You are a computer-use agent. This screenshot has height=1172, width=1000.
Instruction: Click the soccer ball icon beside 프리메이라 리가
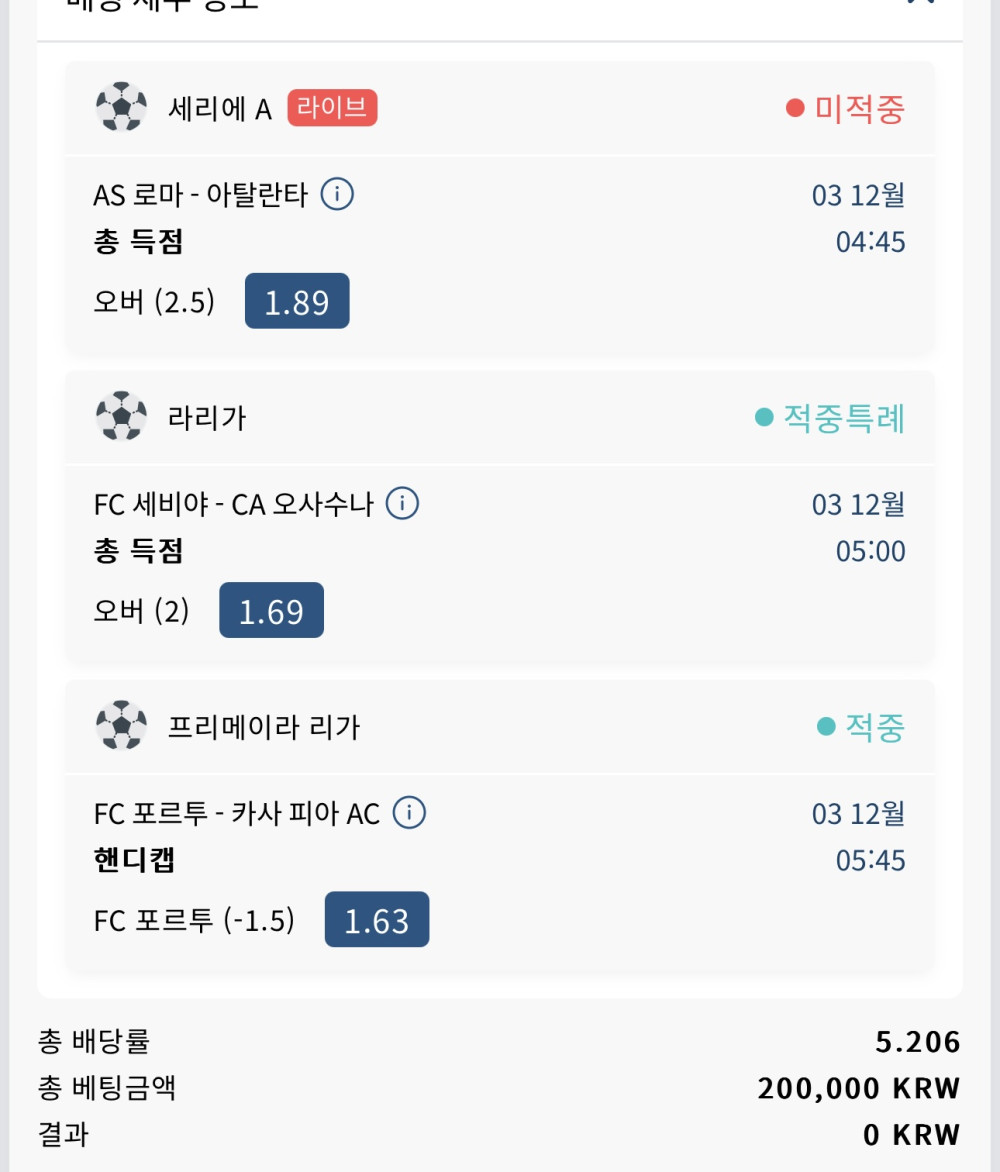pyautogui.click(x=121, y=726)
